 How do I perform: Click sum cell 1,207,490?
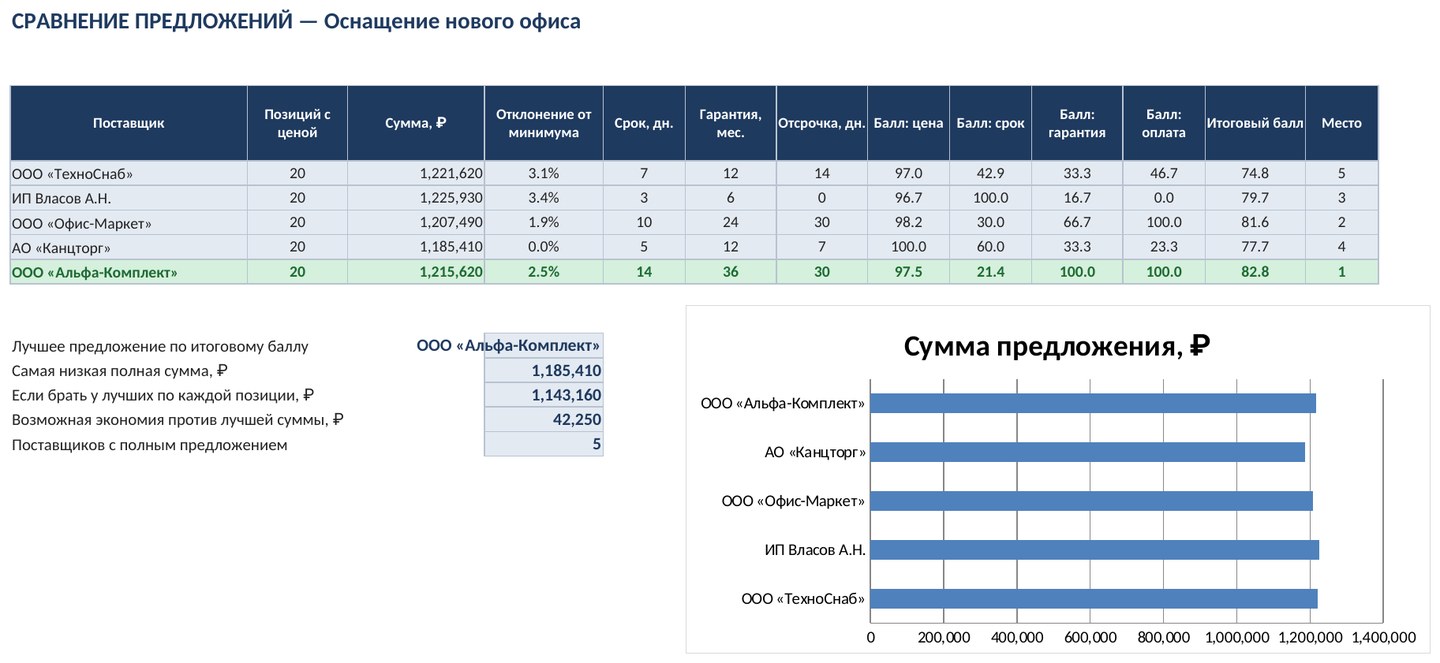click(x=416, y=222)
